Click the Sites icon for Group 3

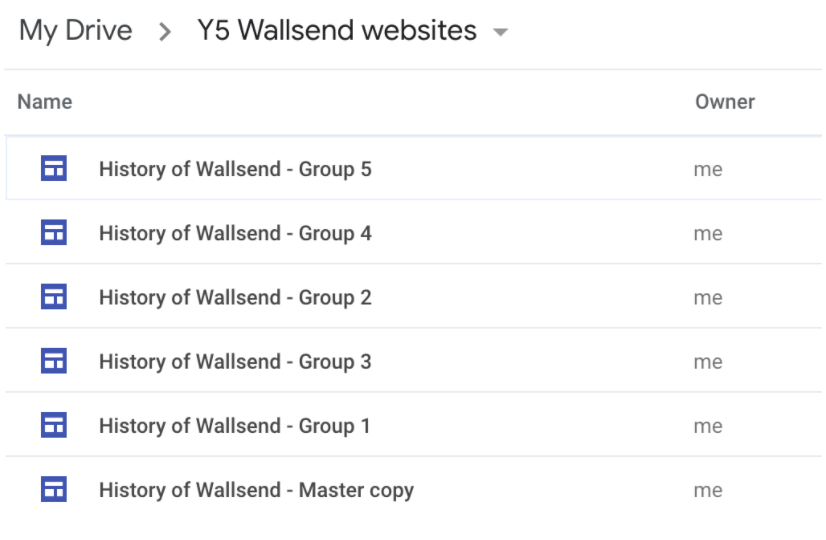coord(54,361)
